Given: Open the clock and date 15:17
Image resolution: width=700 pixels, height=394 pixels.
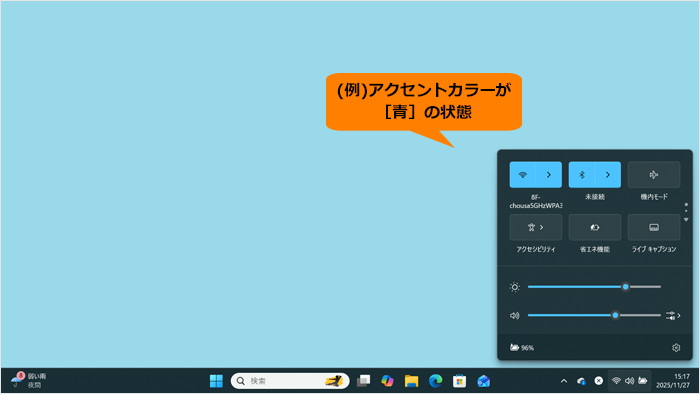Looking at the screenshot, I should (x=673, y=381).
